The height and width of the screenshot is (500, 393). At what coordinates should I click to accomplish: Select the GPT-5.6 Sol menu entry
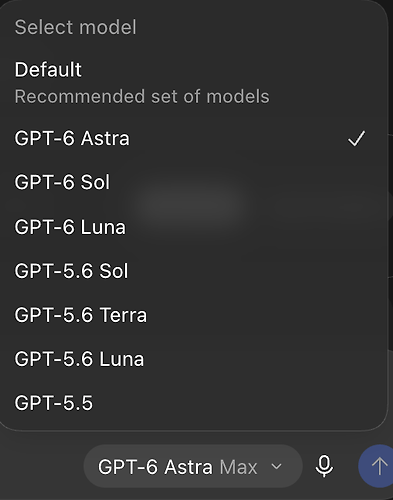click(193, 271)
